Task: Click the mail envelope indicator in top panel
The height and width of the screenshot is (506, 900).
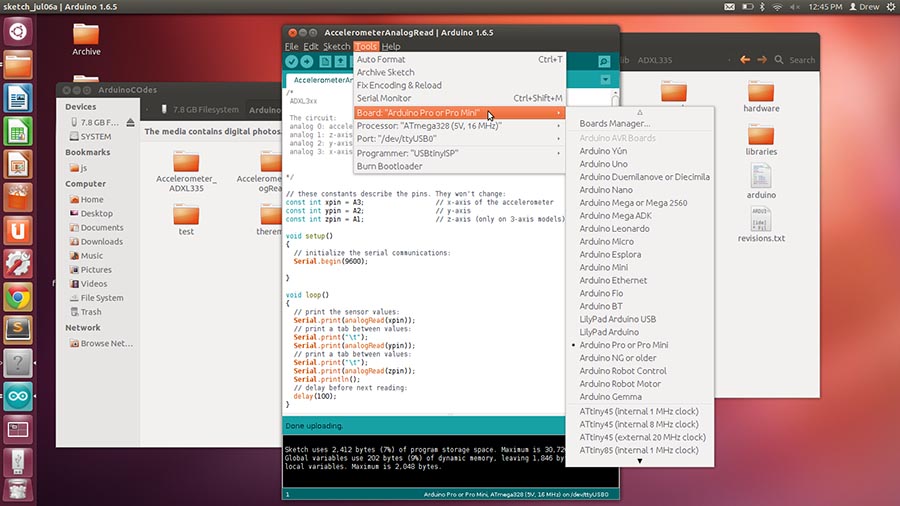Action: [729, 7]
